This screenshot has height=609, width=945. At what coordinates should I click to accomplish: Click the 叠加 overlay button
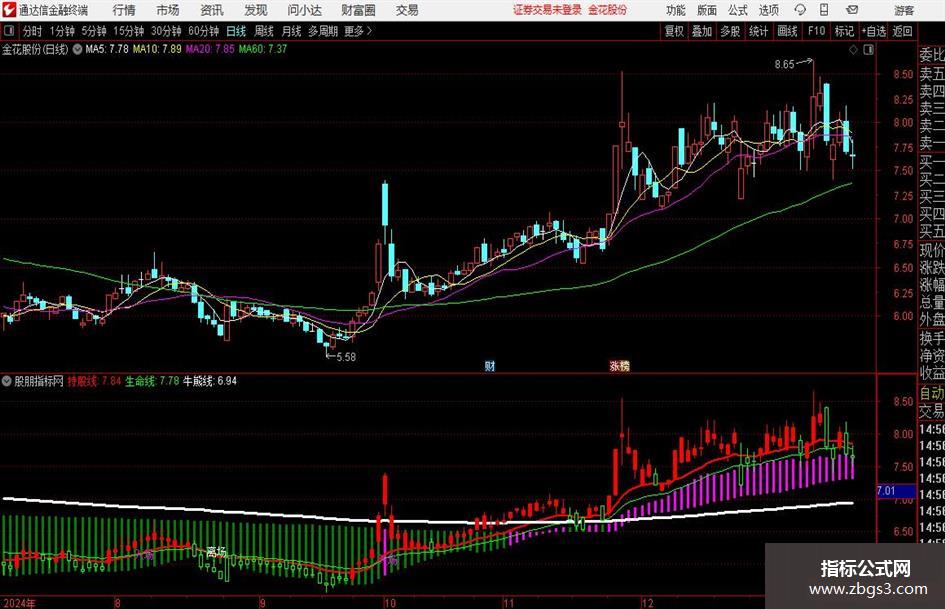(702, 31)
